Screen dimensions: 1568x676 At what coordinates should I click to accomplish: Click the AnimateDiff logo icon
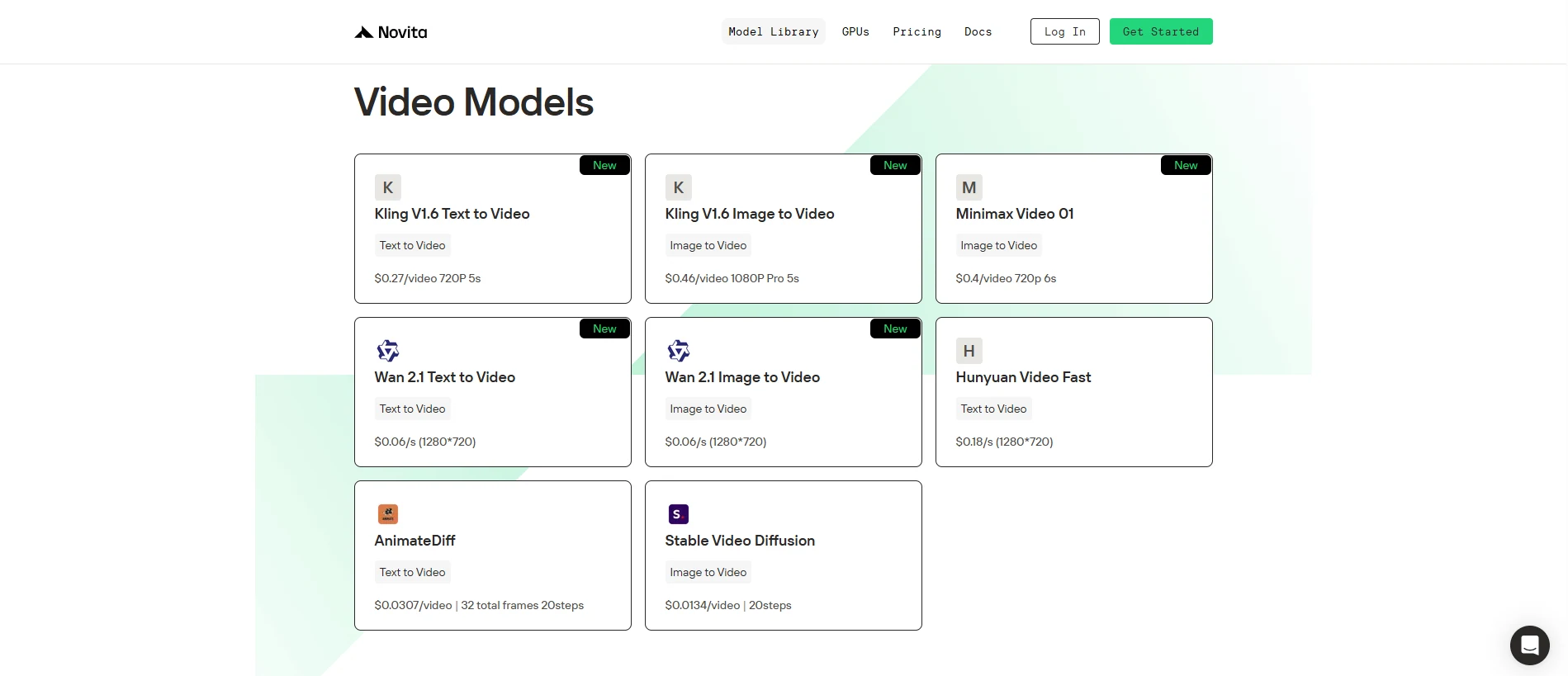pyautogui.click(x=388, y=514)
